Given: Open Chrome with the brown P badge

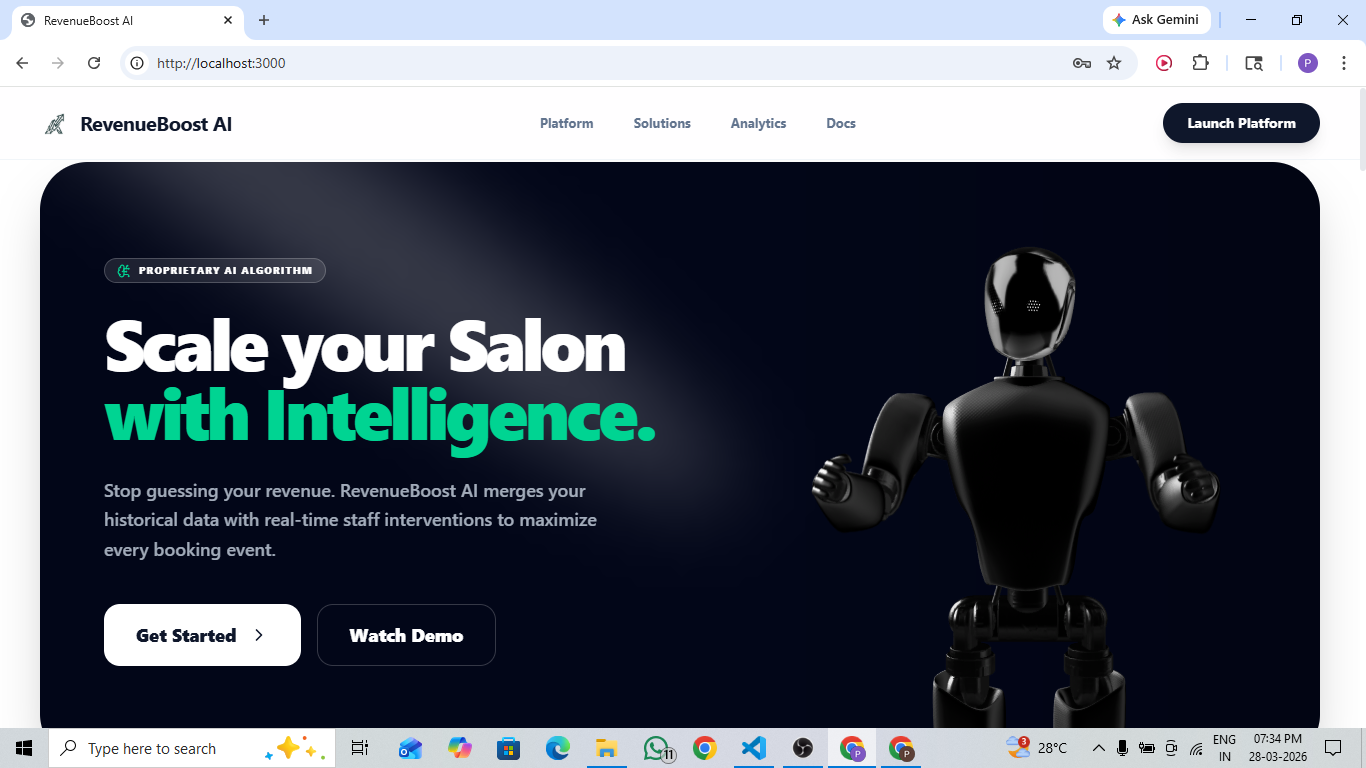Looking at the screenshot, I should pos(902,748).
